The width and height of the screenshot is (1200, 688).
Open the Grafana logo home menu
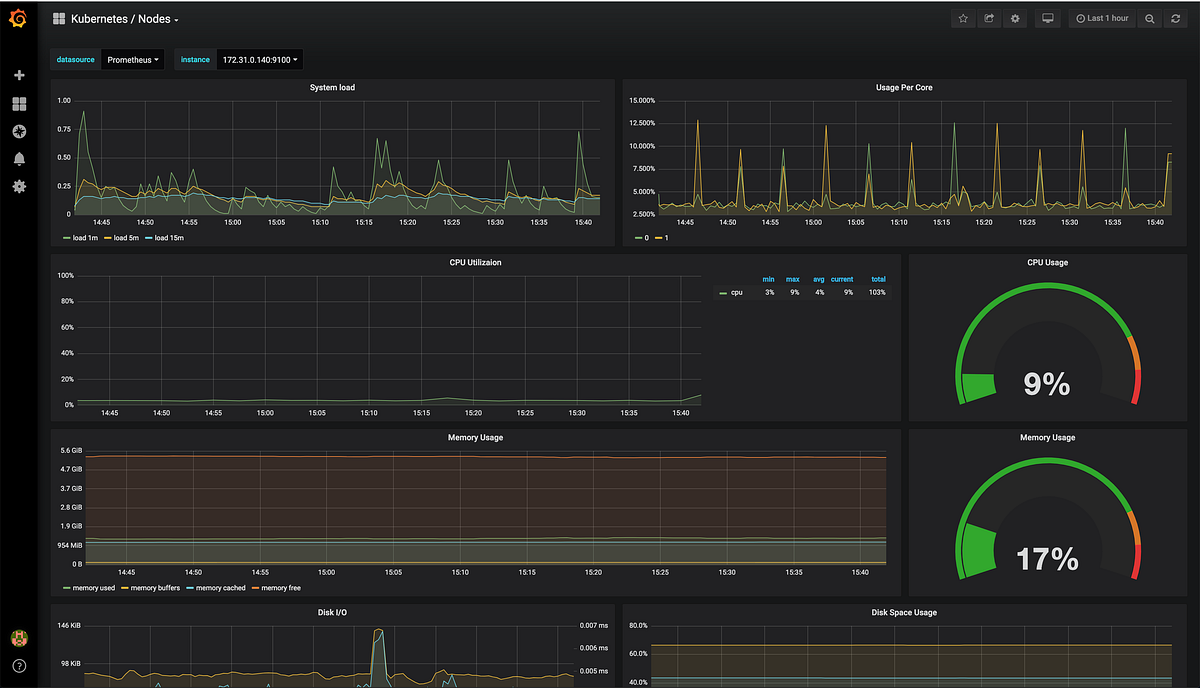click(18, 19)
